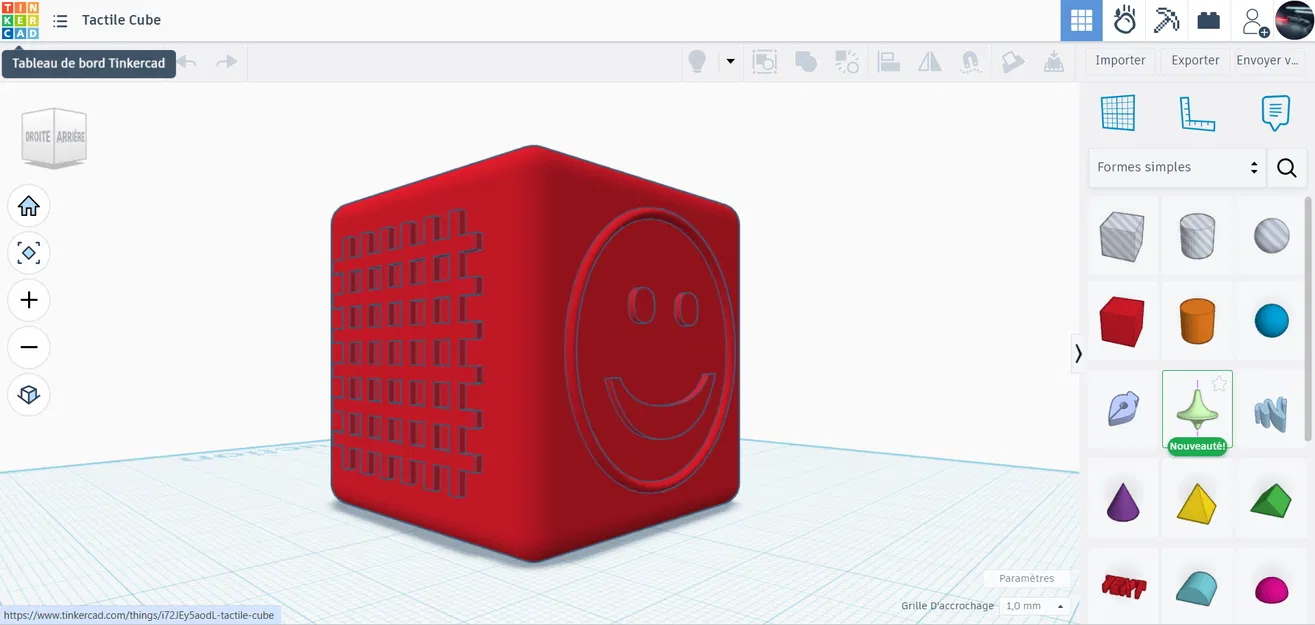Toggle perspective/orthographic view cube button
Image resolution: width=1315 pixels, height=625 pixels.
(x=29, y=394)
